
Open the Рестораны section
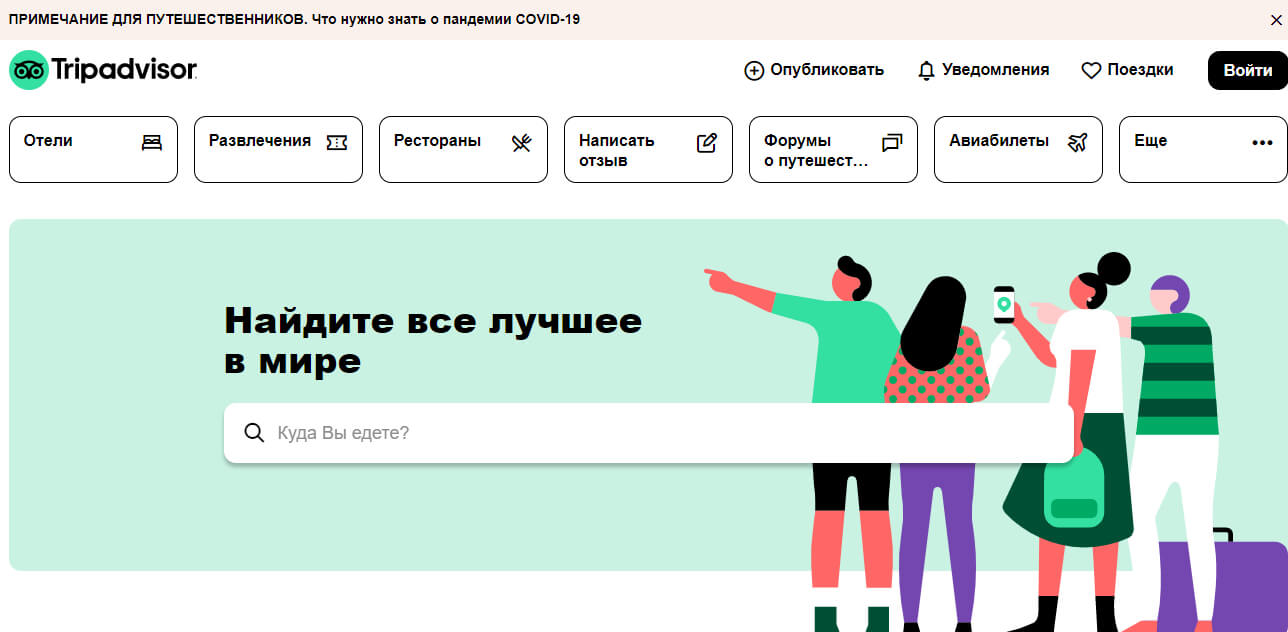[x=436, y=140]
